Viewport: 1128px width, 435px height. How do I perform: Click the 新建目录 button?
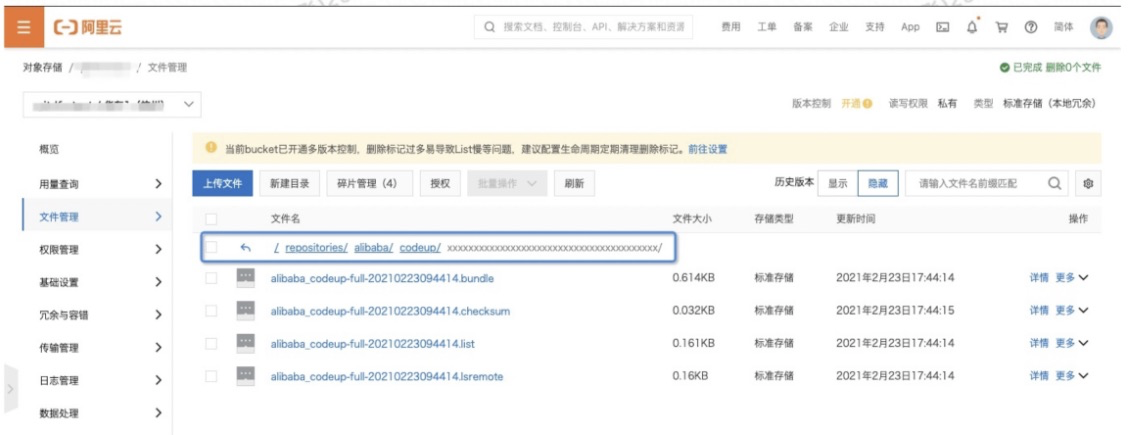tap(290, 183)
